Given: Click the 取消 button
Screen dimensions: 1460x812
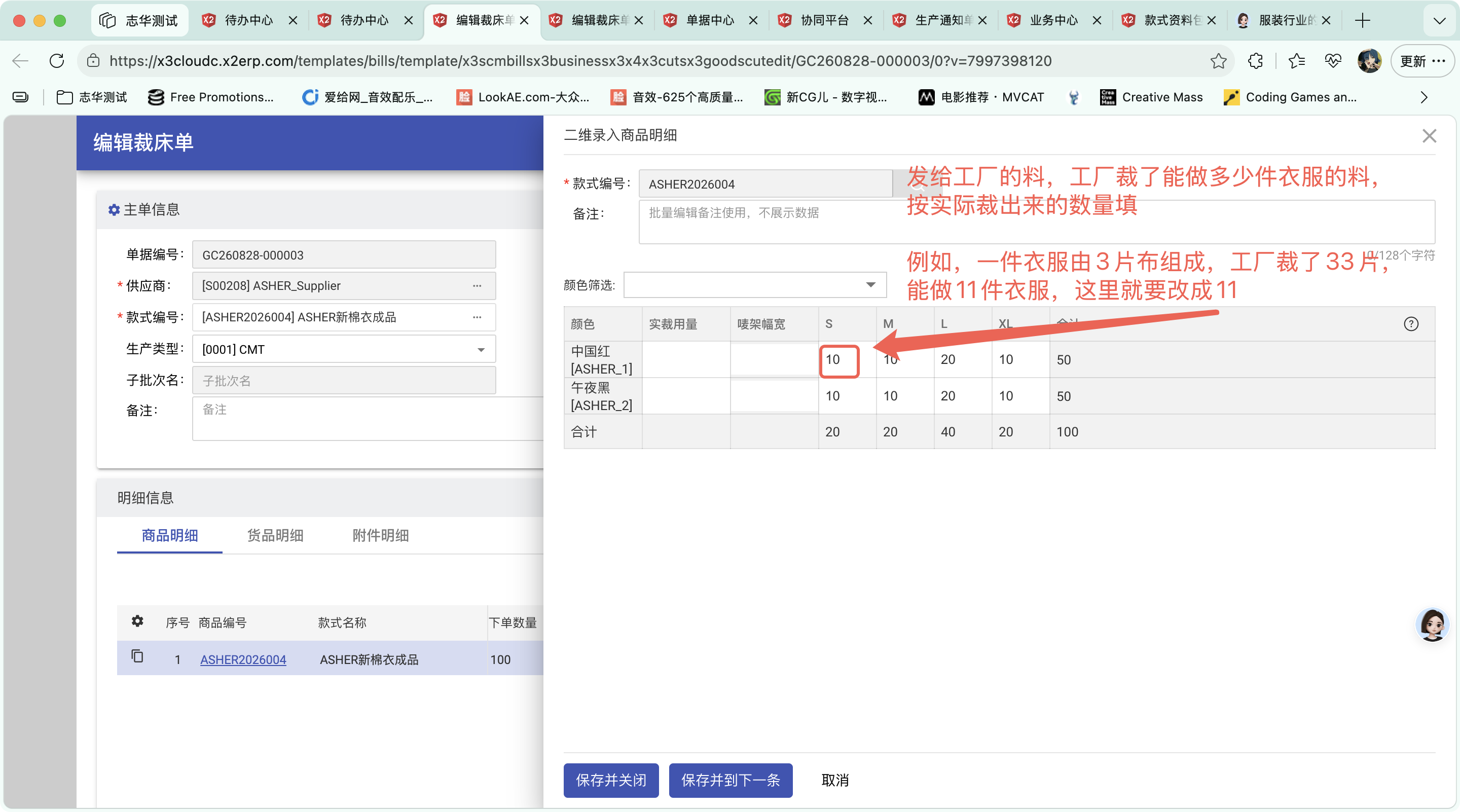Looking at the screenshot, I should (835, 780).
